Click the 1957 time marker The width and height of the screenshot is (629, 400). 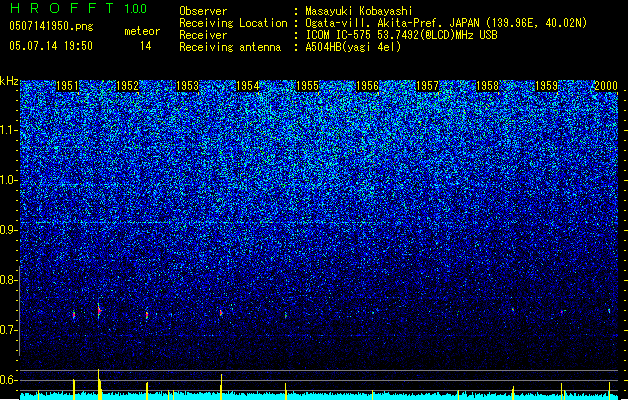427,86
